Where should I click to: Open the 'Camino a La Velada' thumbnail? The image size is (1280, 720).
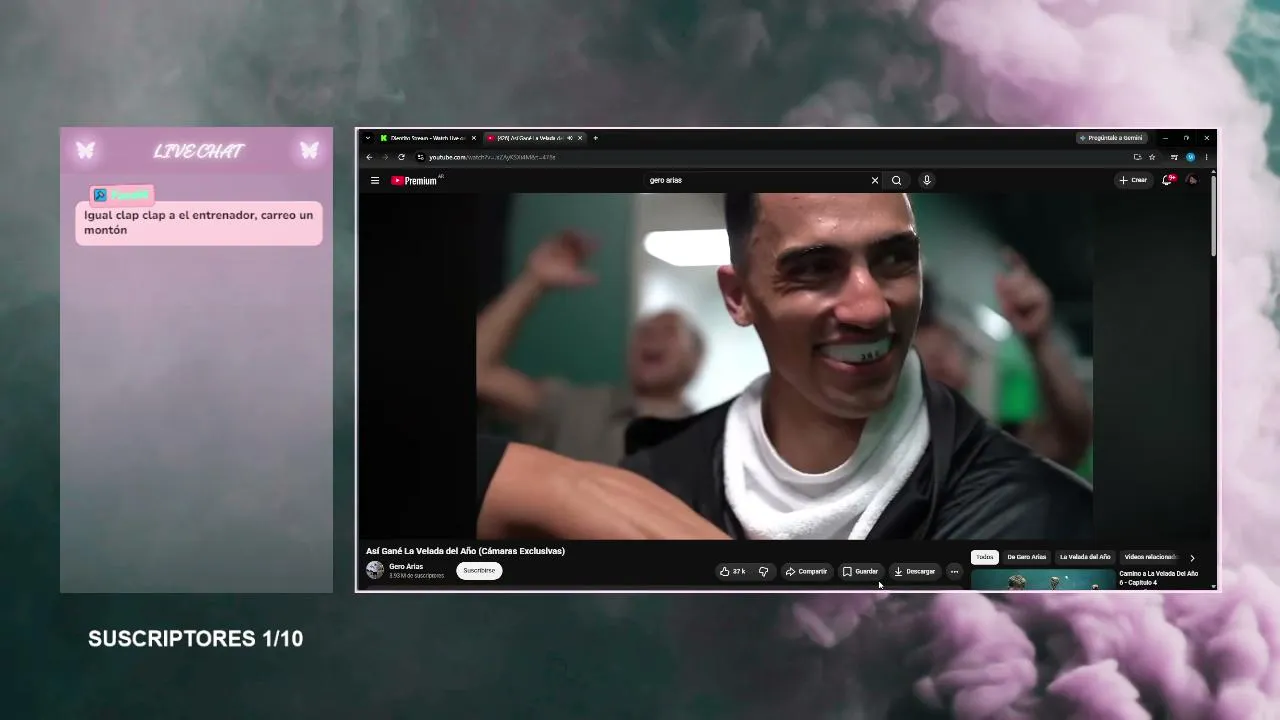coord(1043,580)
